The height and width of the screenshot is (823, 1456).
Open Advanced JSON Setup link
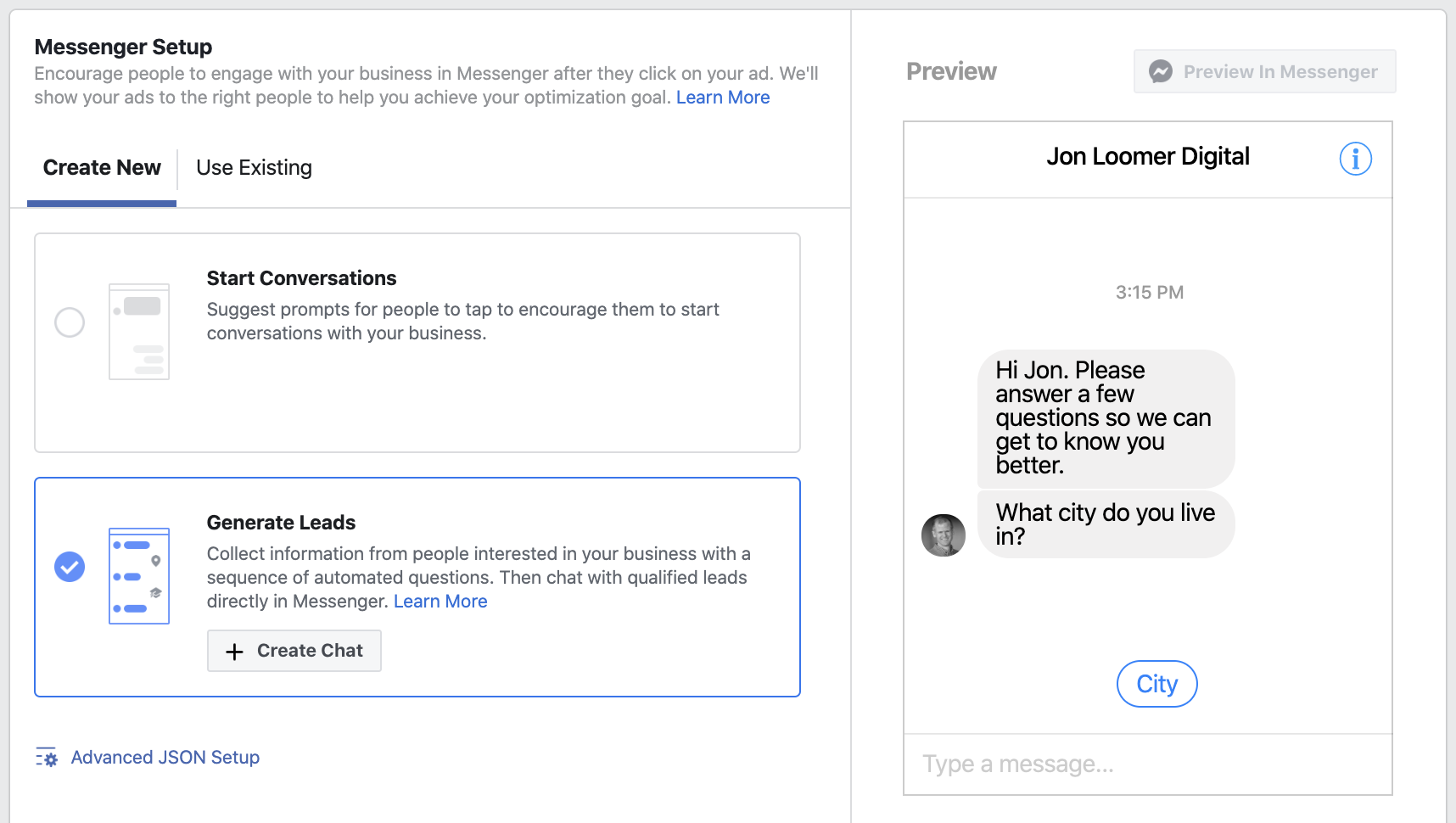pos(165,758)
